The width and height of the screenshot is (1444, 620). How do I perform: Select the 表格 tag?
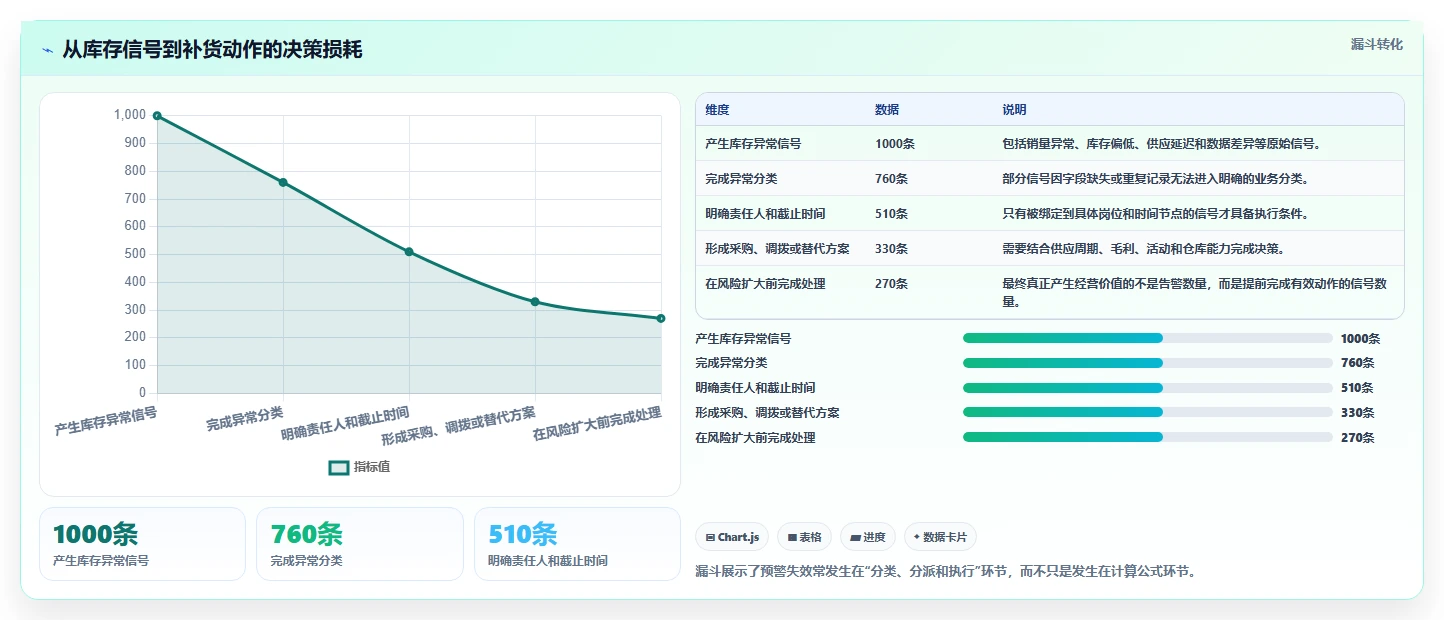(804, 537)
